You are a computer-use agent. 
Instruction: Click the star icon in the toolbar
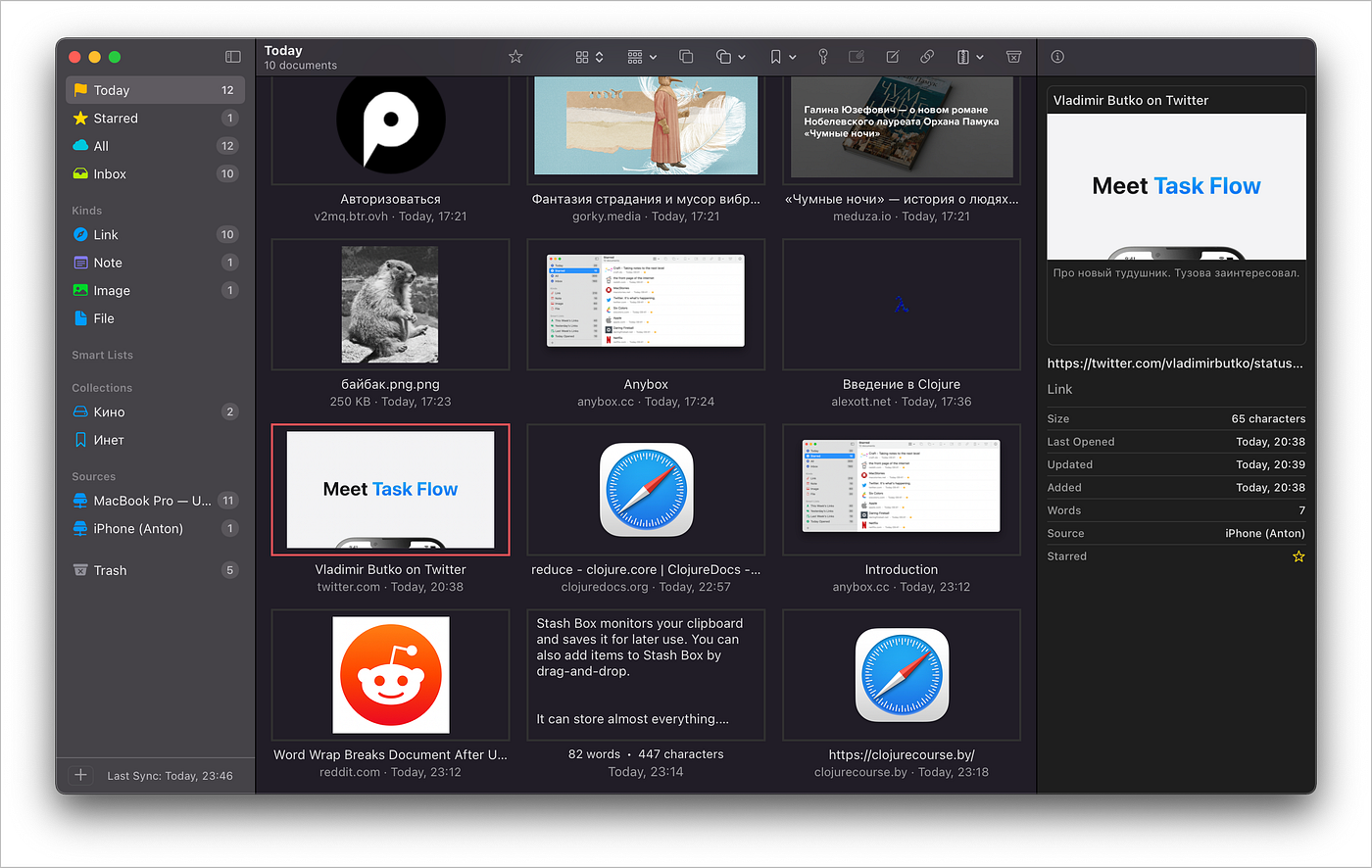coord(515,57)
